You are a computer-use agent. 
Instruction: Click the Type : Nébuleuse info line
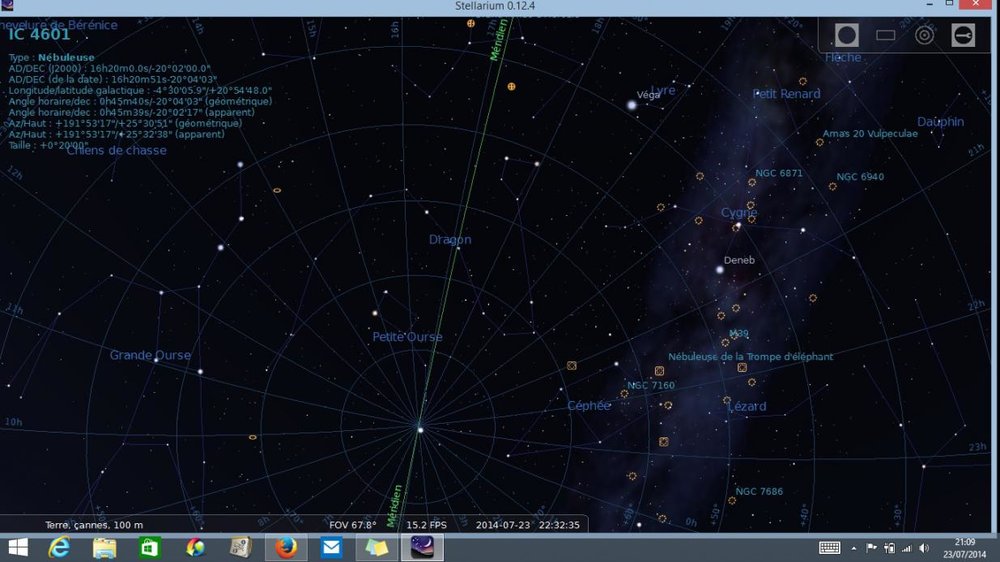(51, 57)
